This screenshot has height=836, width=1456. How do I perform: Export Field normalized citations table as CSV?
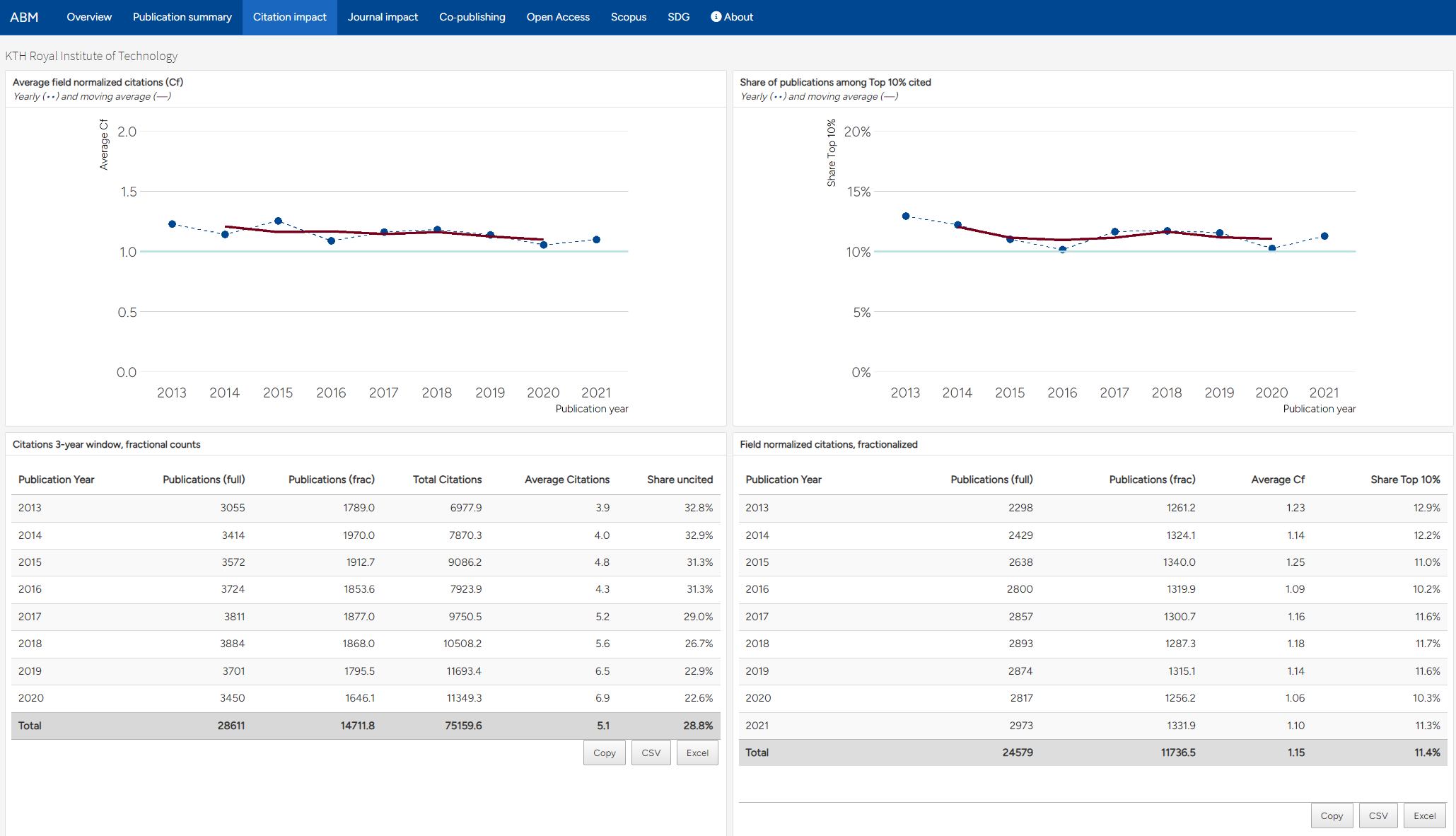click(1378, 815)
